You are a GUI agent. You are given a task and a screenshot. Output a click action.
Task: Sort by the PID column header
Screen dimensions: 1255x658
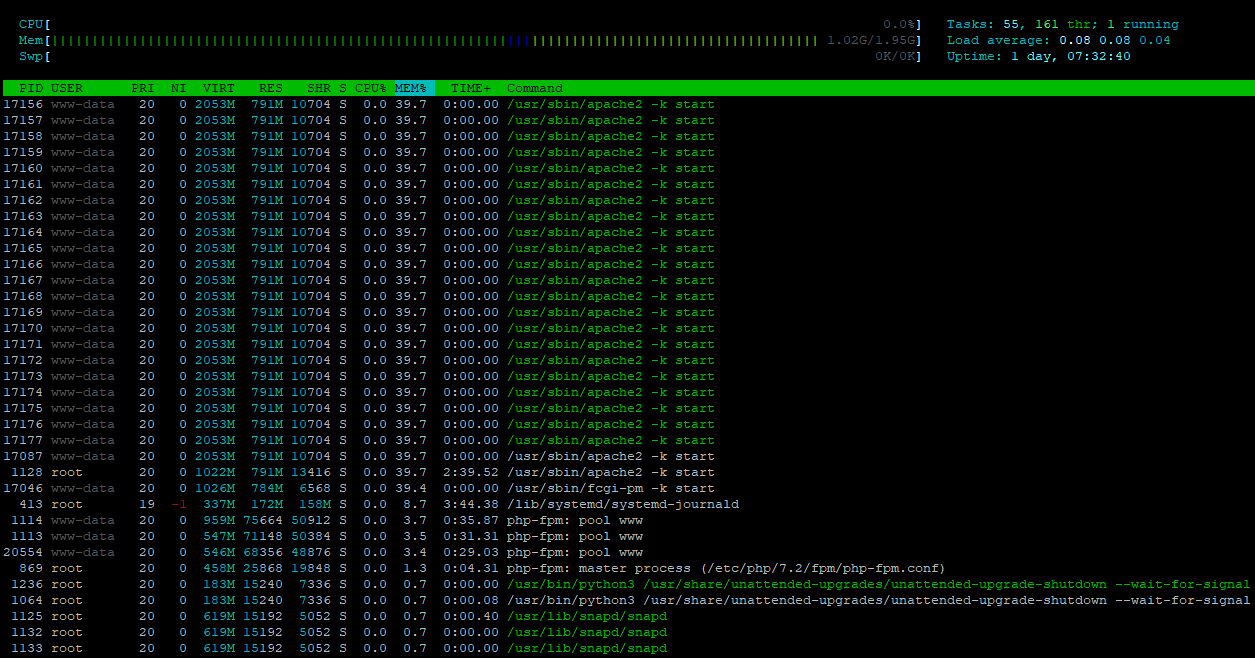click(x=31, y=88)
